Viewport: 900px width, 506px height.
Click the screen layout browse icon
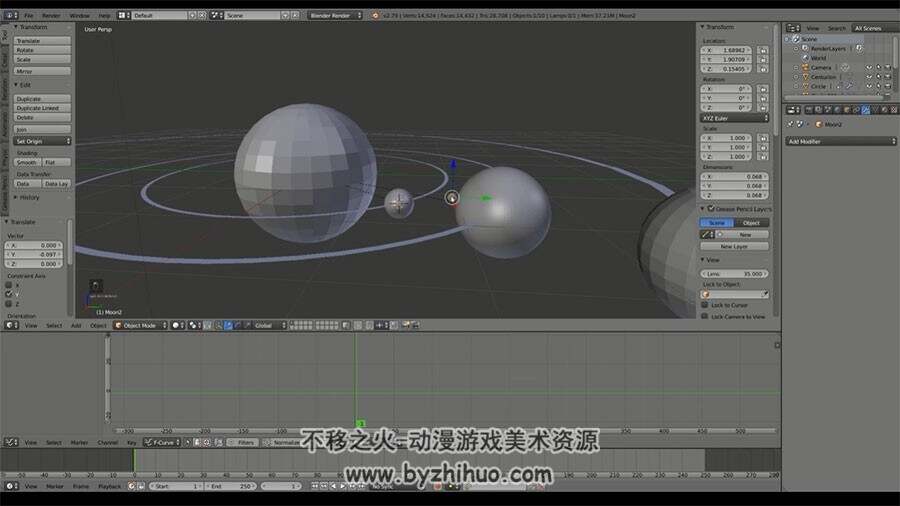123,15
